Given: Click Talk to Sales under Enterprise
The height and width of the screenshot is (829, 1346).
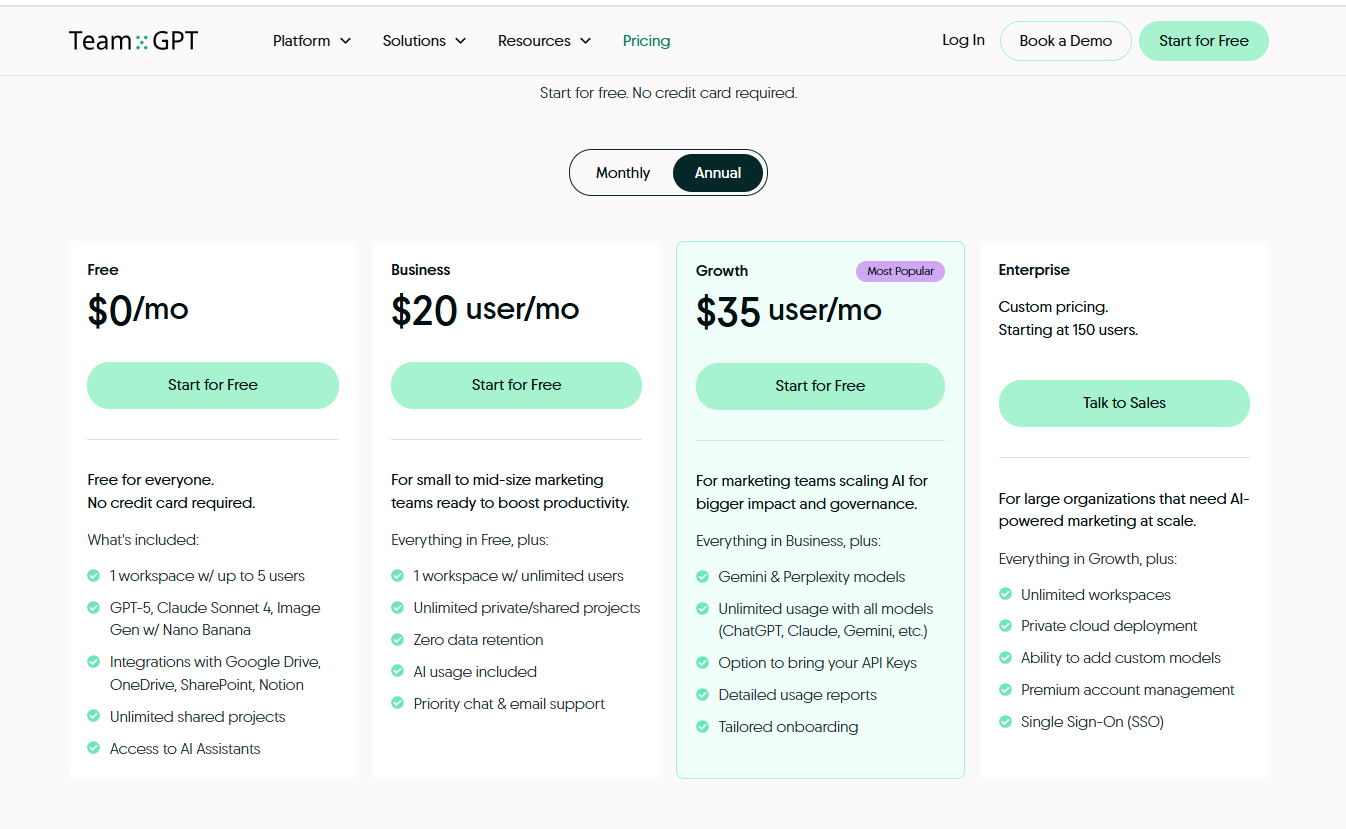Looking at the screenshot, I should (x=1124, y=403).
